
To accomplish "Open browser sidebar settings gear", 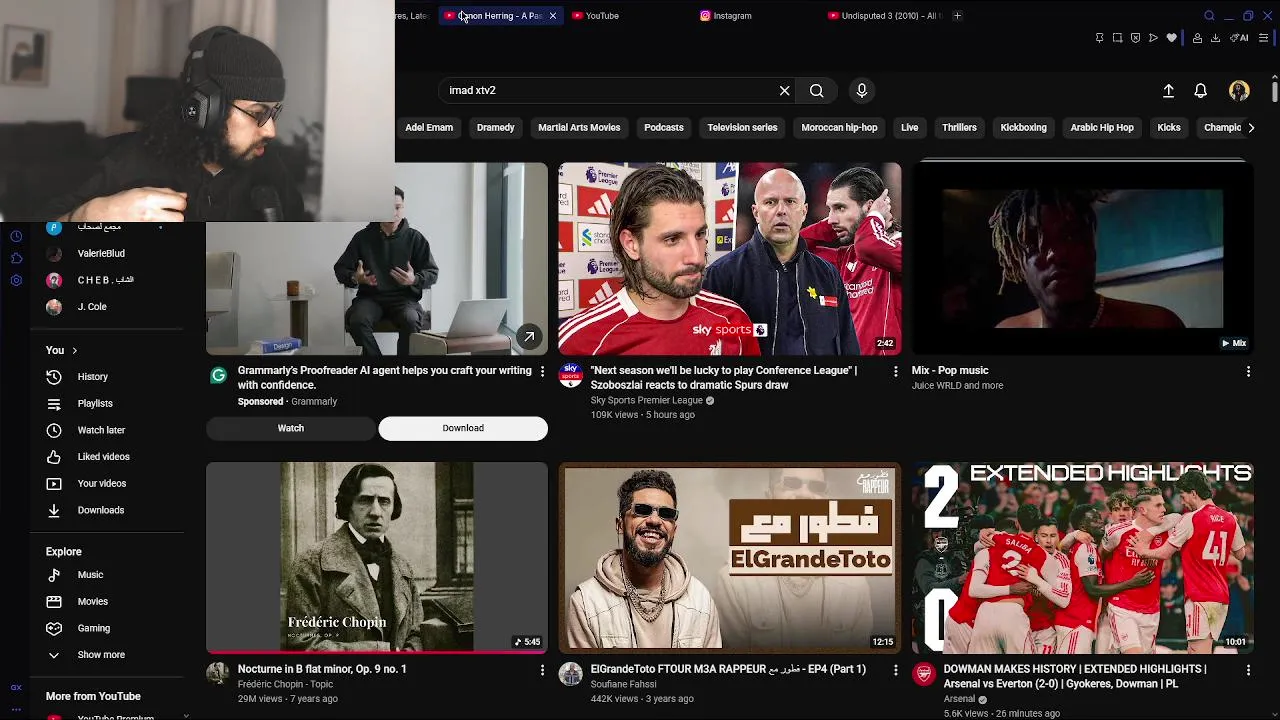I will tap(16, 280).
